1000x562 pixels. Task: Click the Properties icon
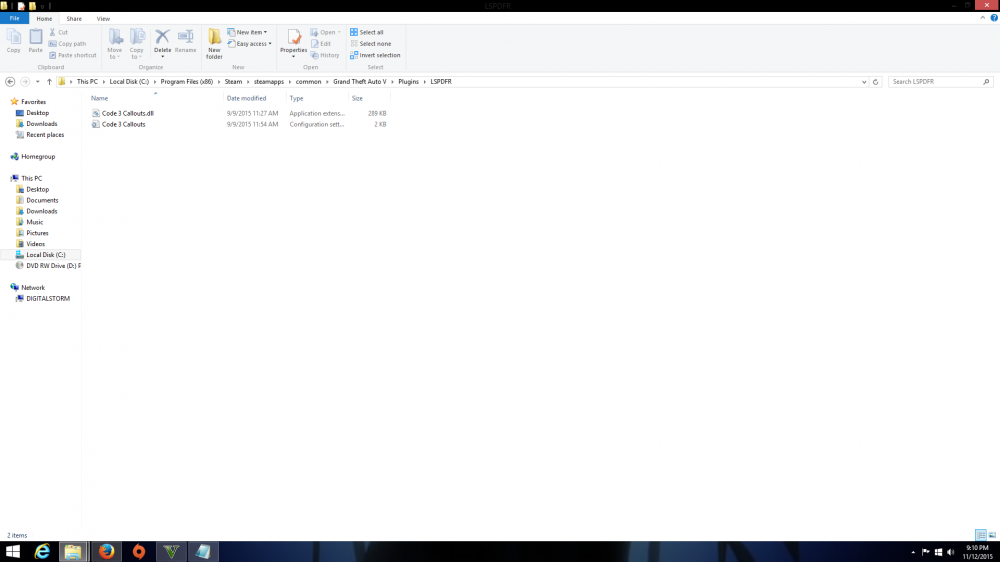(293, 38)
